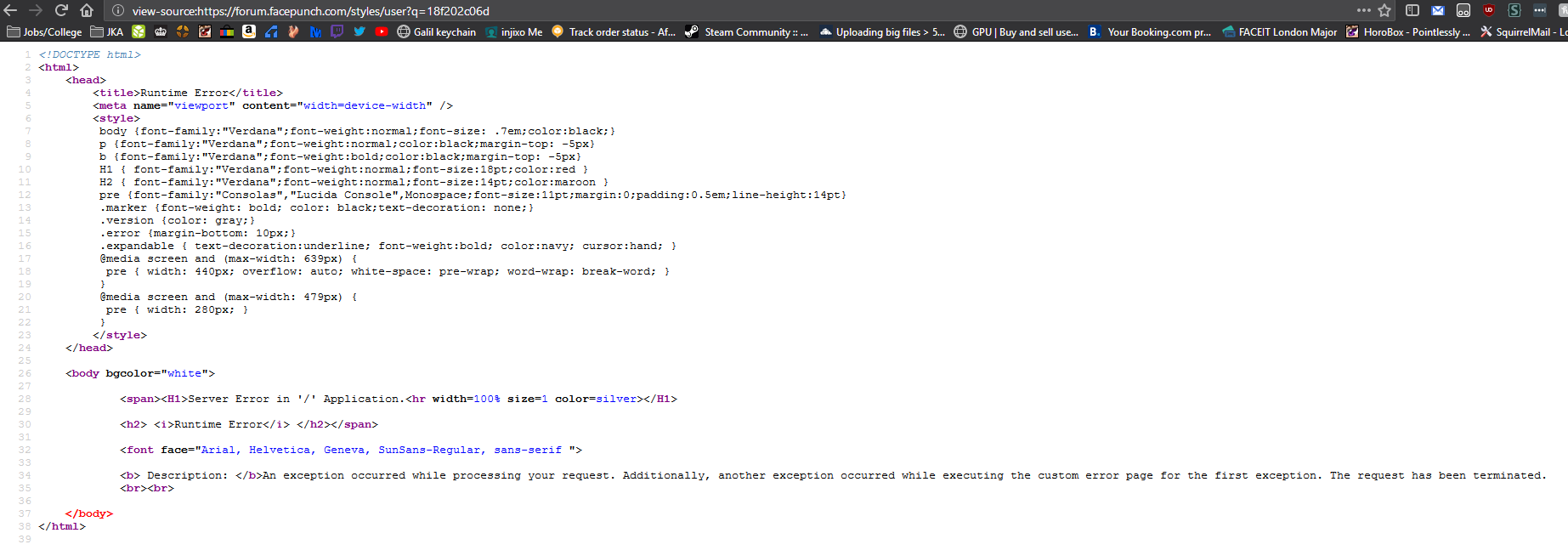This screenshot has width=1568, height=550.
Task: Reload the page
Action: point(61,10)
